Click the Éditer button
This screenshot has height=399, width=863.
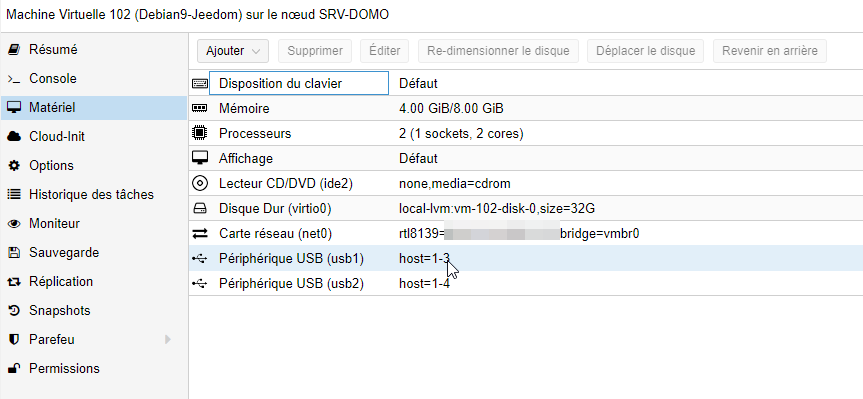[x=385, y=51]
